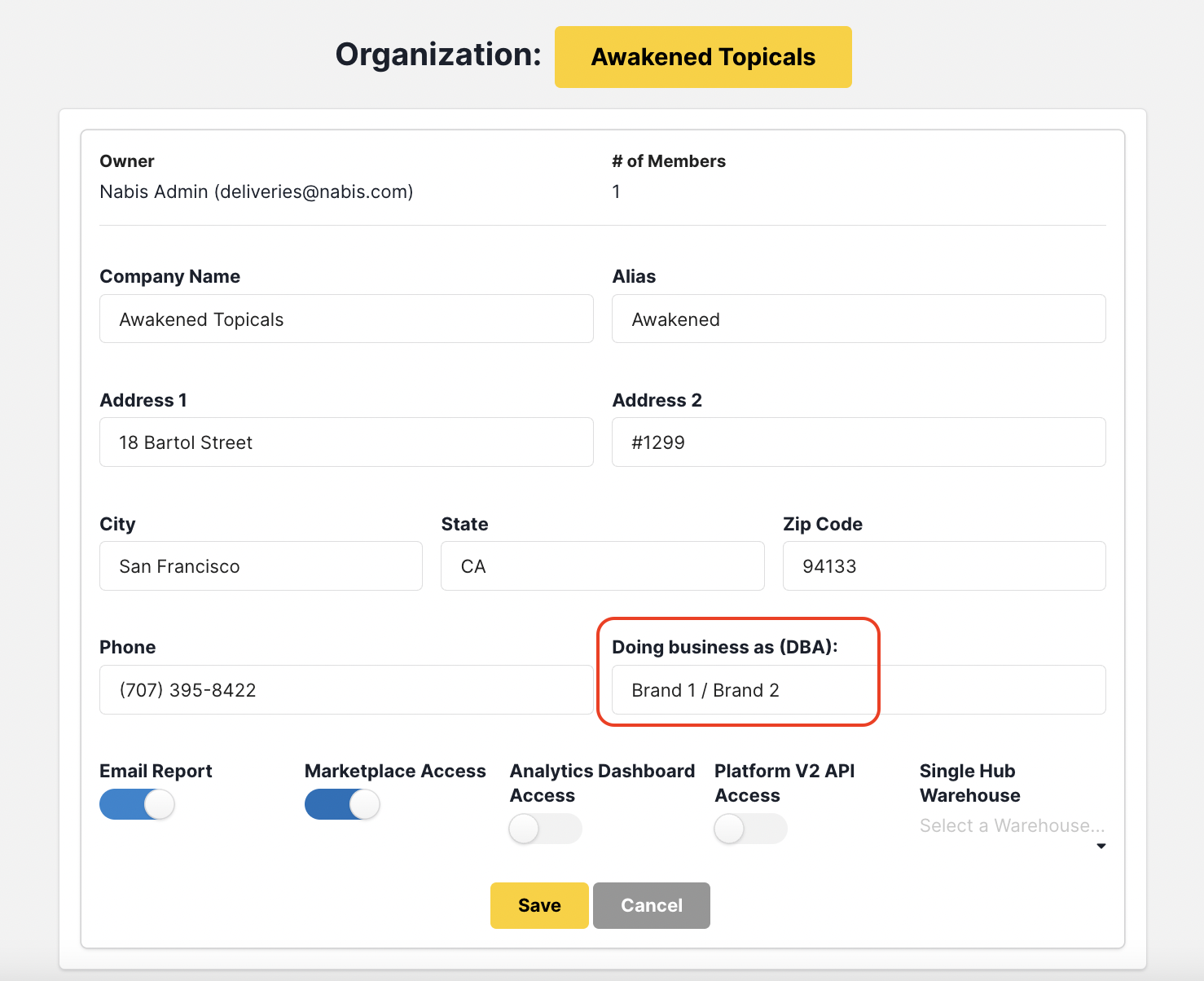
Task: Click the Single Hub Warehouse dropdown arrow
Action: click(1101, 847)
